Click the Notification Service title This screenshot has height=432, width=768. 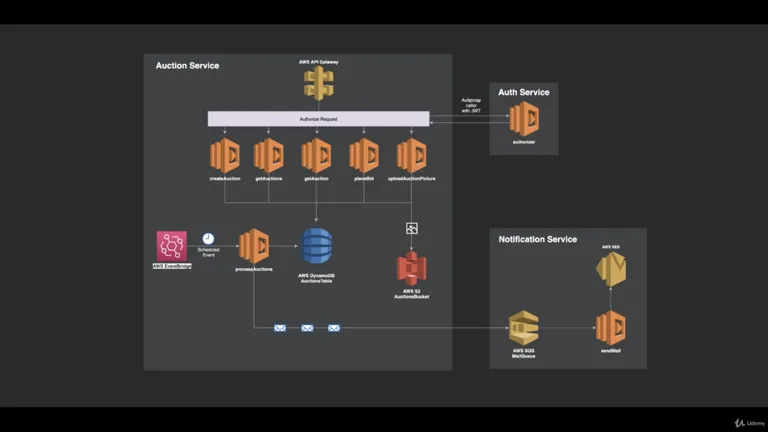pyautogui.click(x=537, y=240)
